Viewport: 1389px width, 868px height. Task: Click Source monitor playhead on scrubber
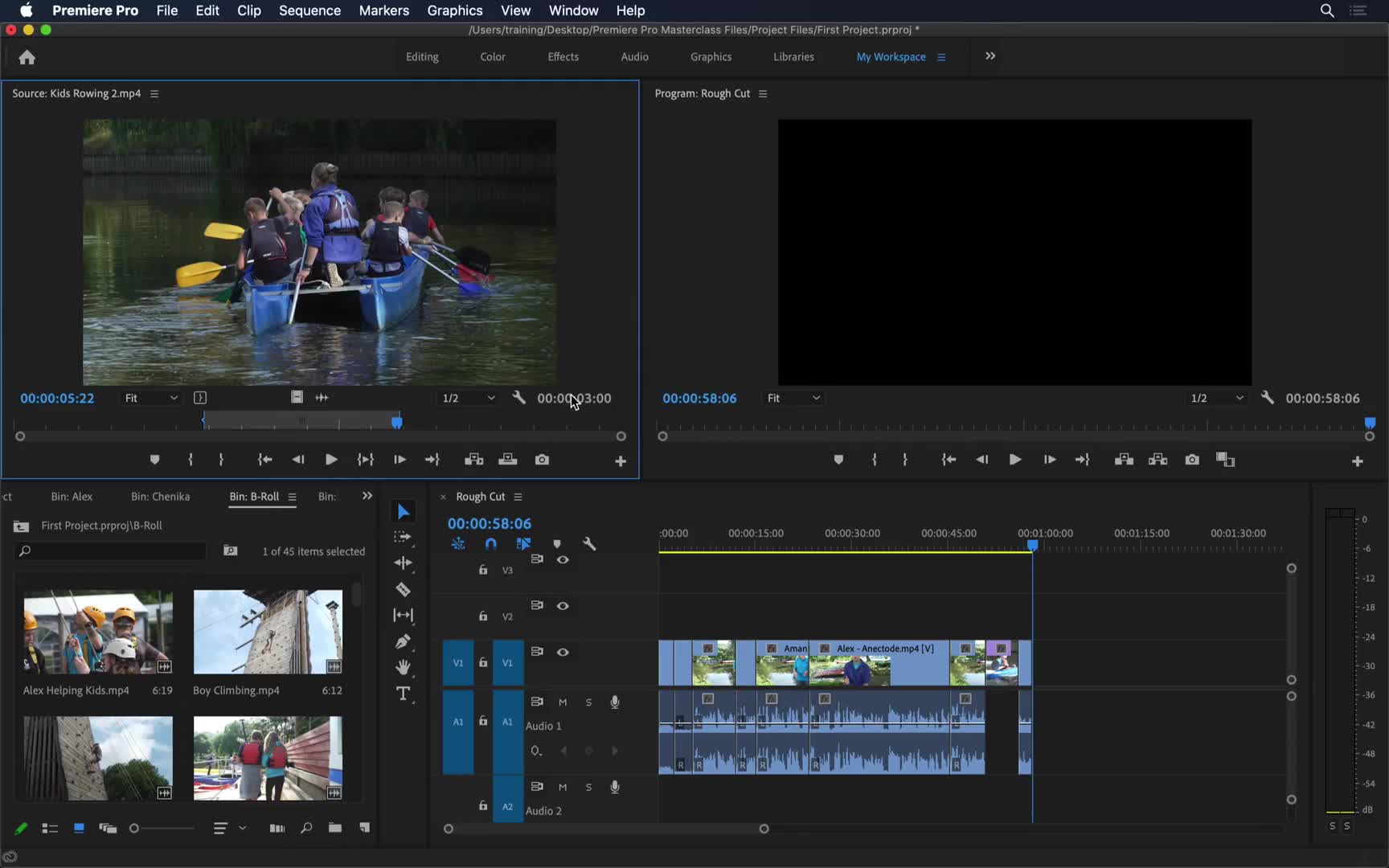click(x=396, y=422)
